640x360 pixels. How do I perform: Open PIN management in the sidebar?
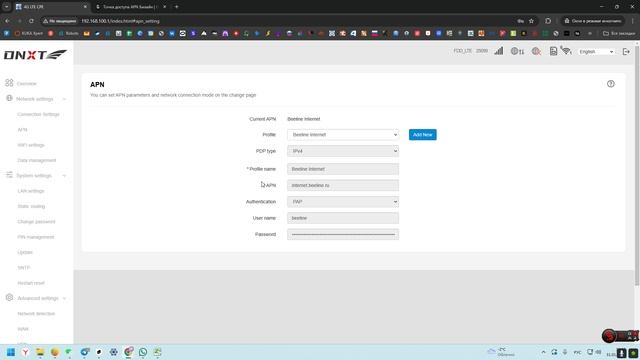pyautogui.click(x=36, y=237)
